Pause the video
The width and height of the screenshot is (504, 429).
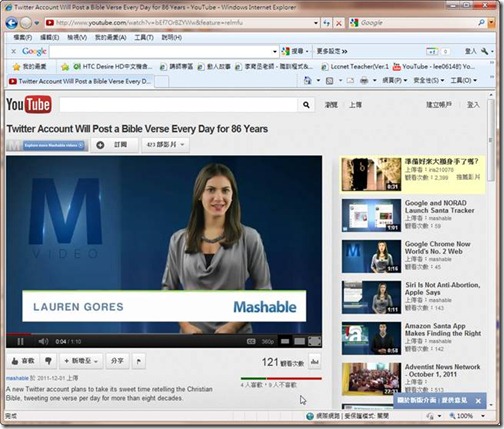20,341
